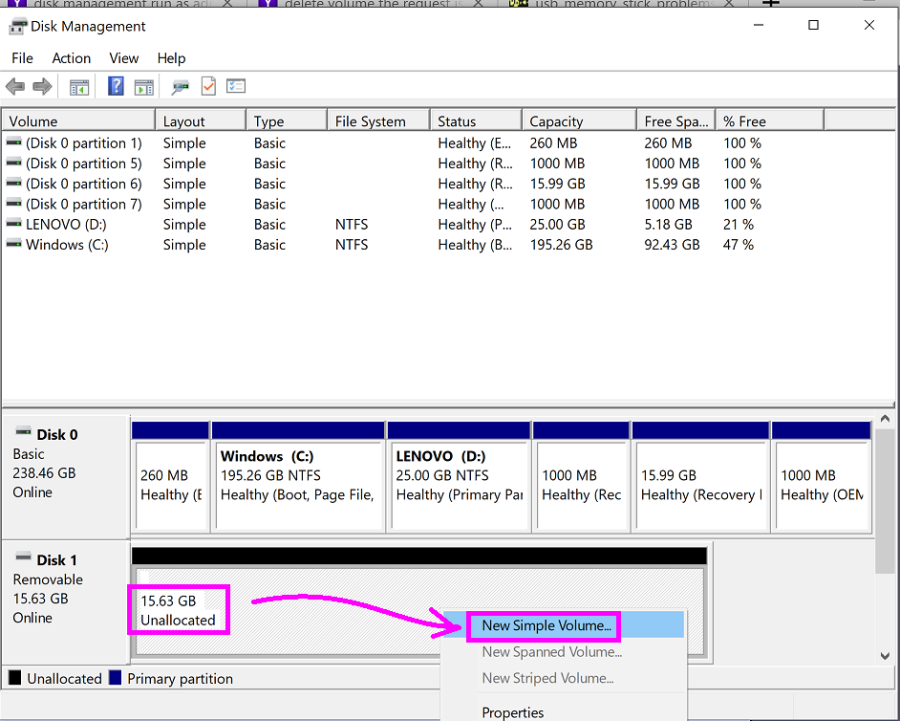Open the Action menu

pyautogui.click(x=71, y=58)
